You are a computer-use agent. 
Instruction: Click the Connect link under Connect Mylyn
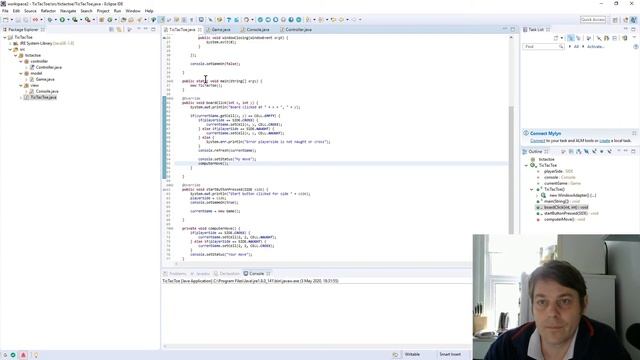(538, 140)
